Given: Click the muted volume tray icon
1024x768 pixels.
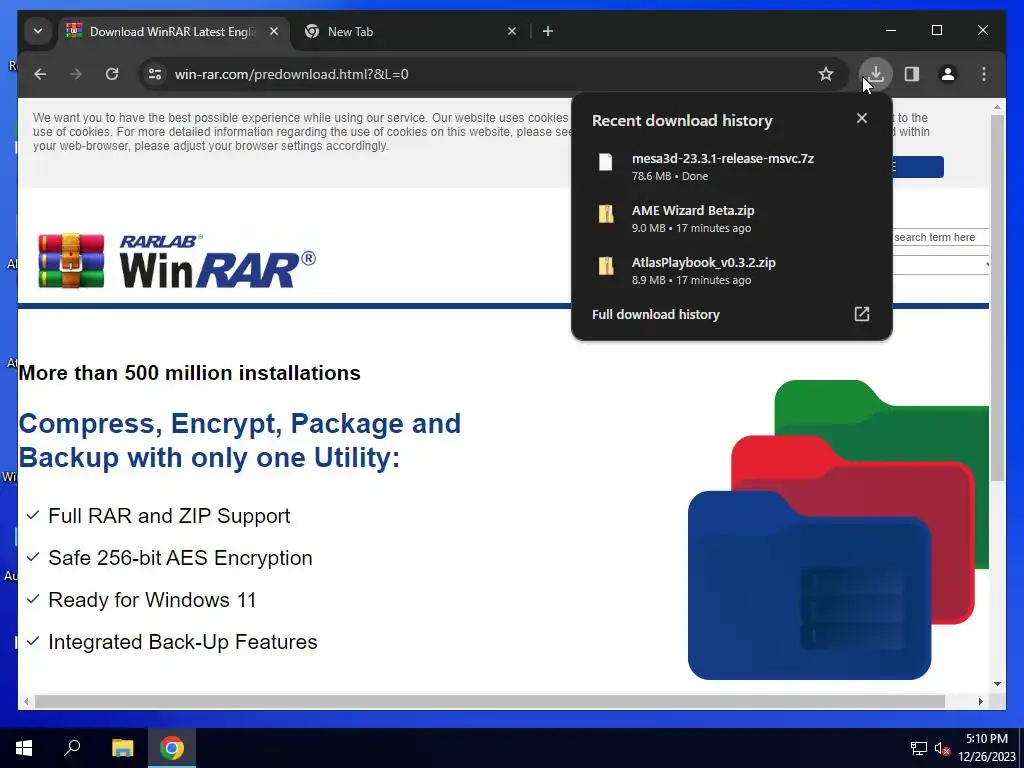Looking at the screenshot, I should pyautogui.click(x=942, y=748).
